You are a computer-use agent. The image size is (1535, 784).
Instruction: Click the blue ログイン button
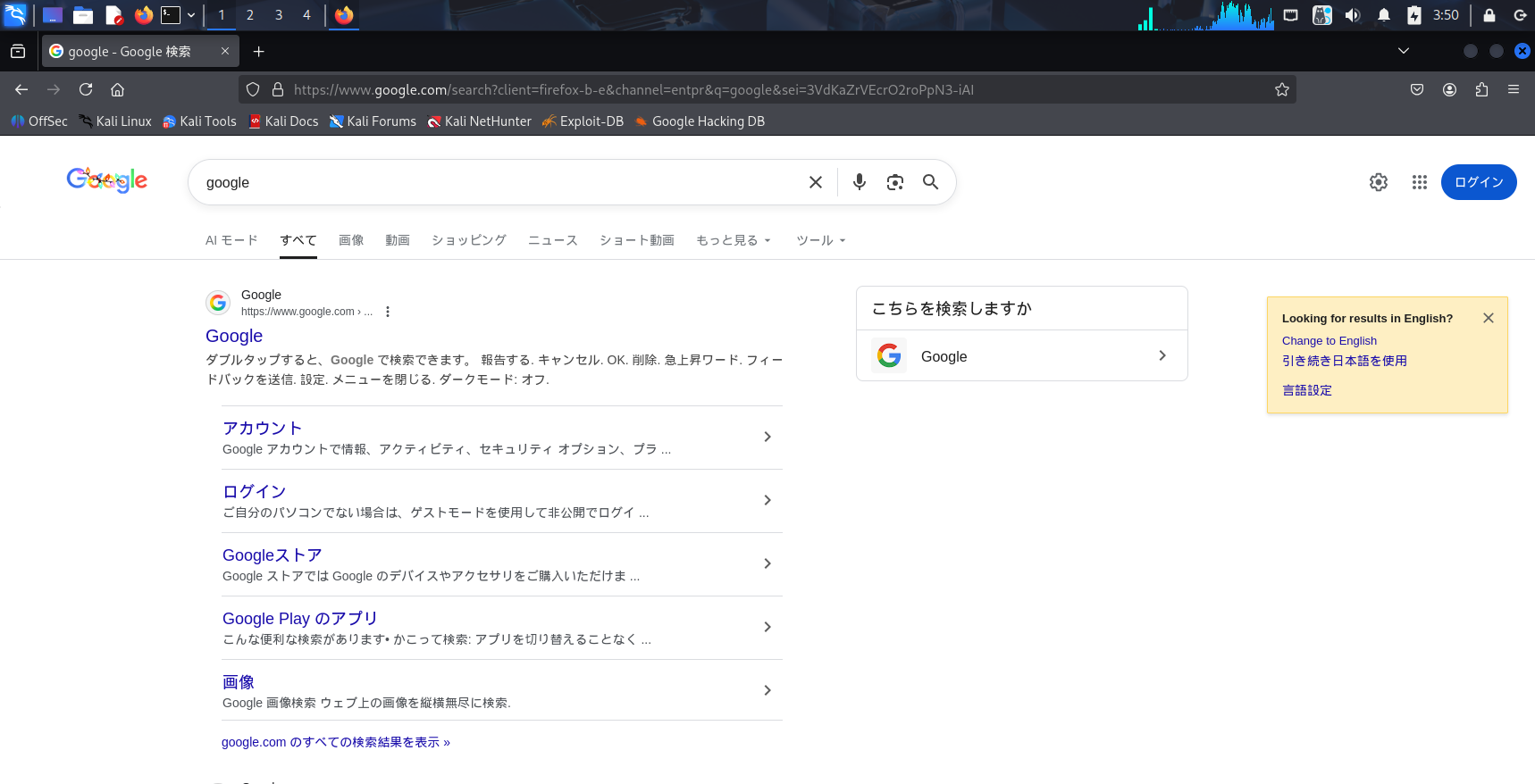[x=1478, y=182]
